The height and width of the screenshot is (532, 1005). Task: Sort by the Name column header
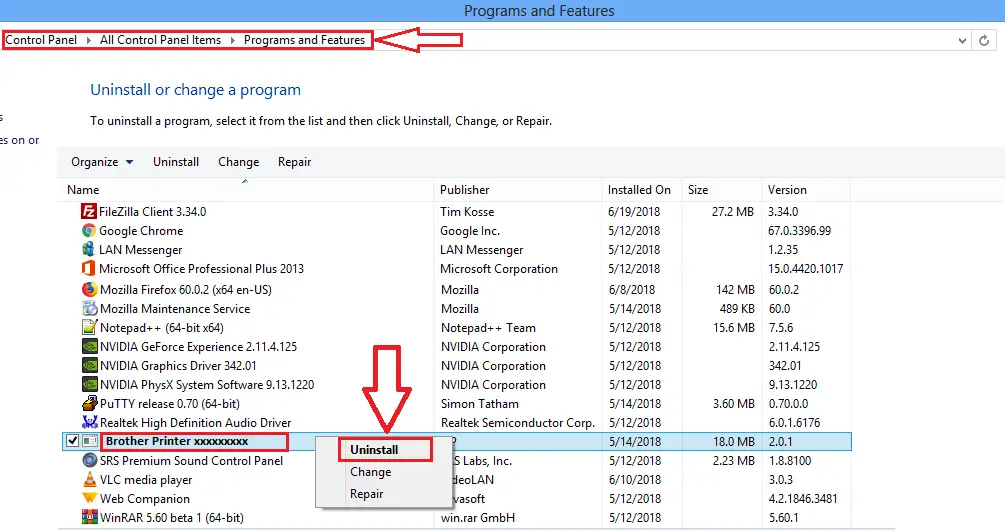click(83, 190)
